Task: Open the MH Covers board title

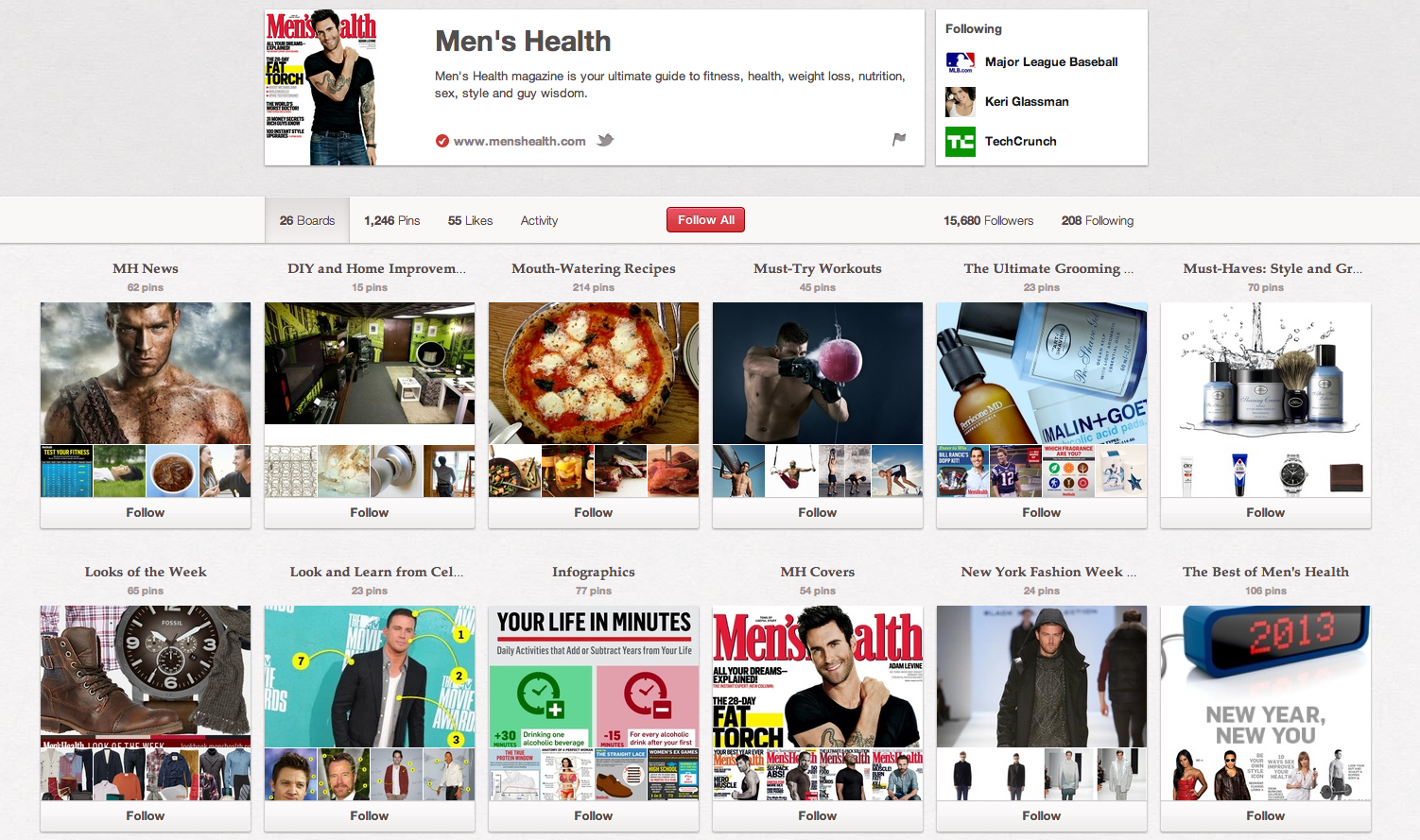Action: click(x=818, y=572)
